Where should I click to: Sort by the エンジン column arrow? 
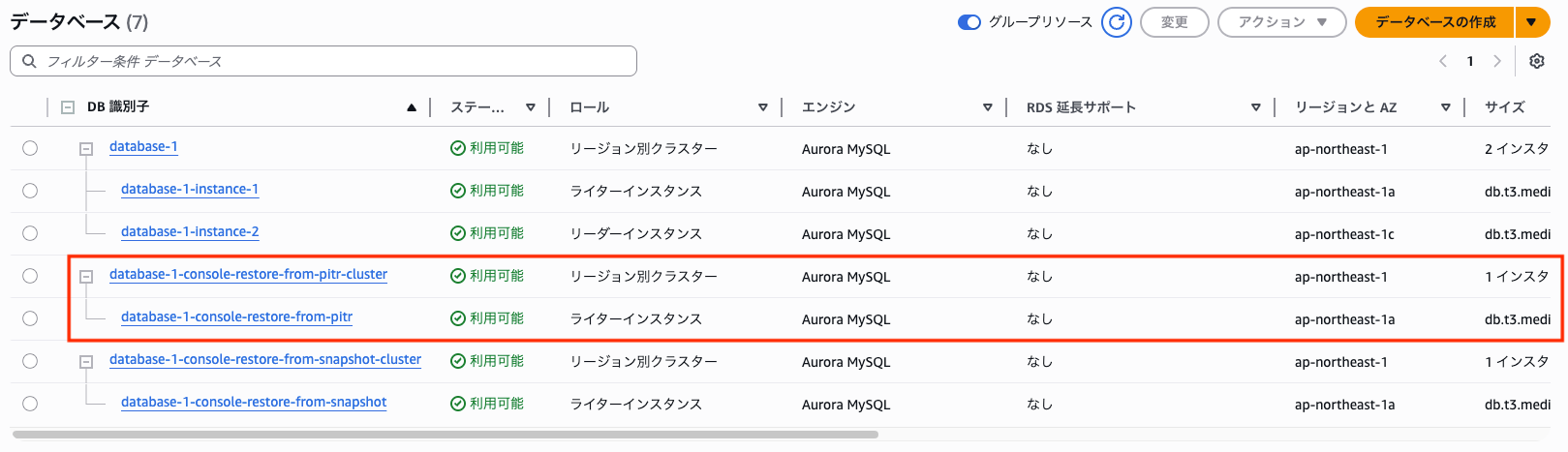coord(988,107)
